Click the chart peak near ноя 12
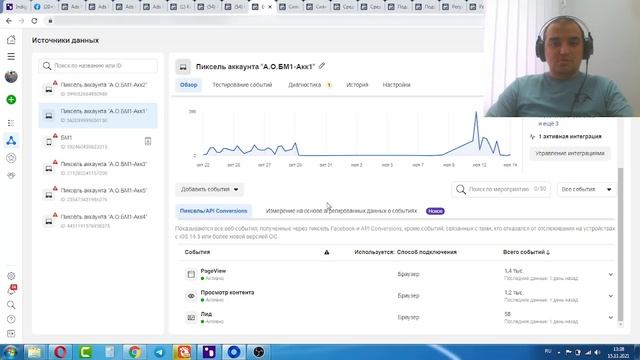This screenshot has width=640, height=360. (x=476, y=112)
